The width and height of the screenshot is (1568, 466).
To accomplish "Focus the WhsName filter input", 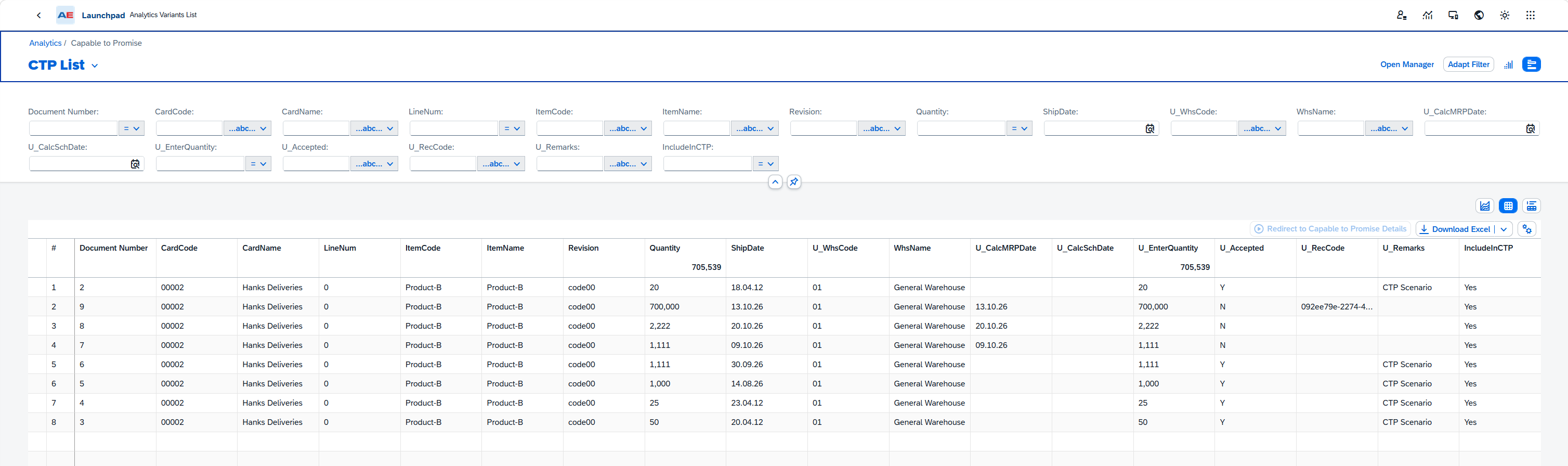I will tap(1330, 128).
